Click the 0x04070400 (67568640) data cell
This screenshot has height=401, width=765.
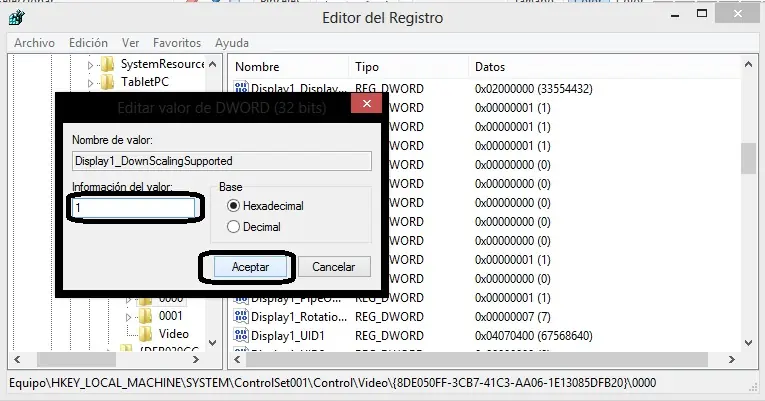click(x=534, y=336)
